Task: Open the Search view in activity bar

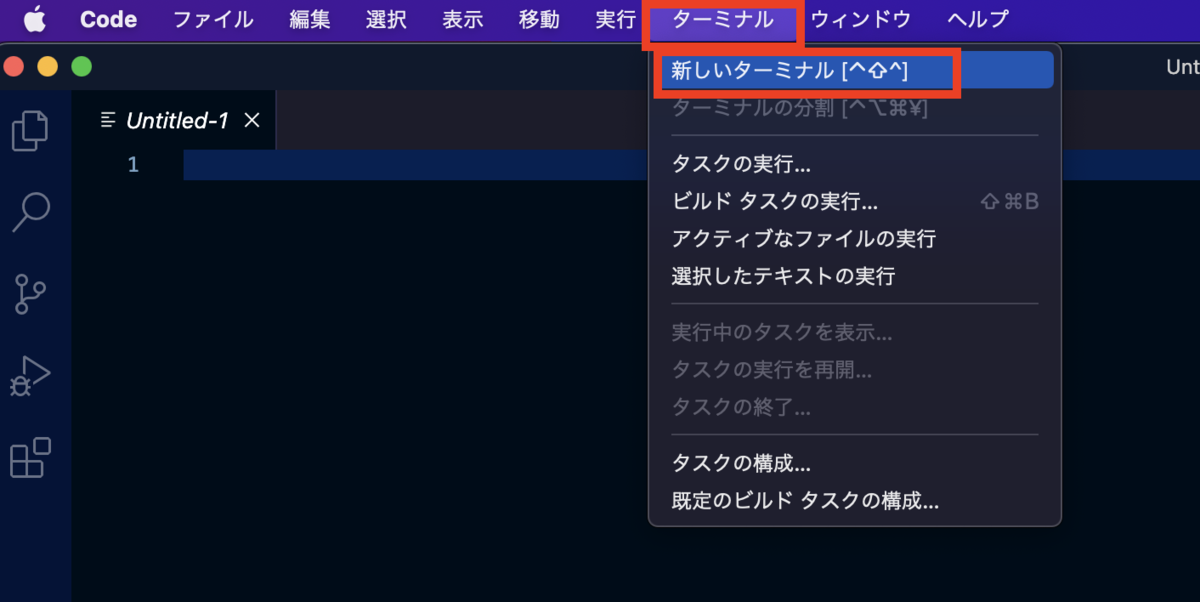Action: tap(30, 211)
